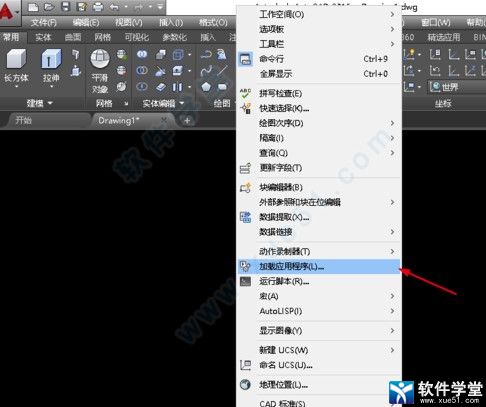Toggle 命令行 Ctrl+9 menu entry
The height and width of the screenshot is (407, 486).
[319, 59]
